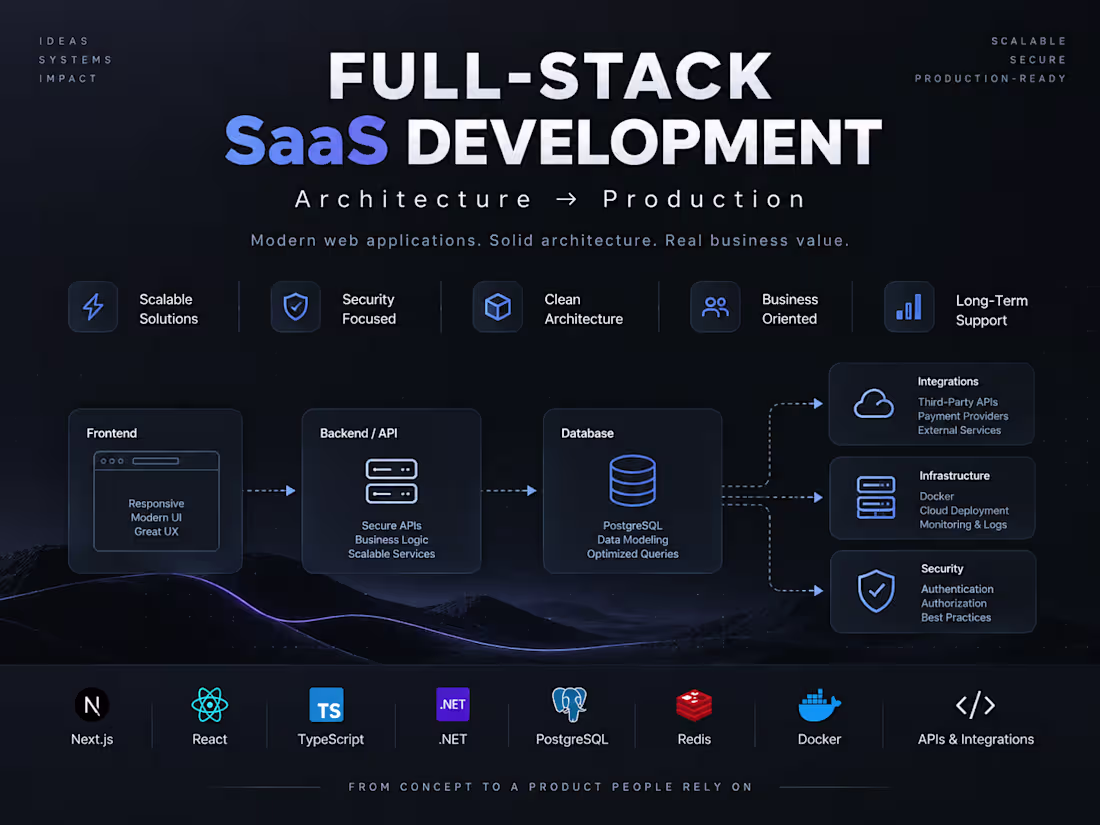The width and height of the screenshot is (1100, 825).
Task: Click the "Data Modeling" text
Action: point(633,539)
